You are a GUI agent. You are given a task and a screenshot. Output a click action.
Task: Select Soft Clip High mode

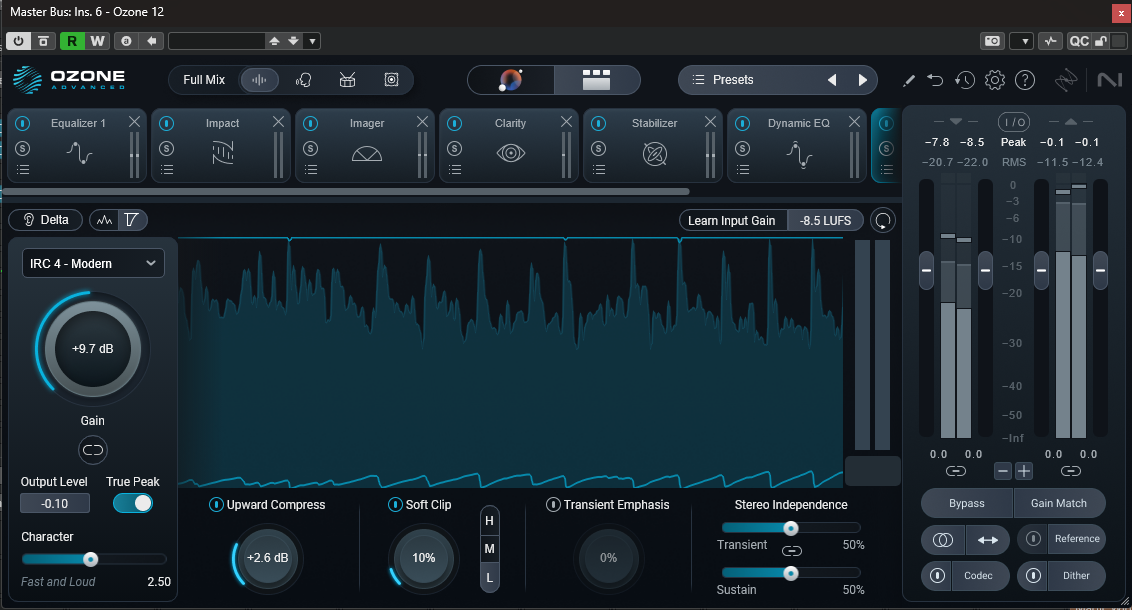point(489,520)
